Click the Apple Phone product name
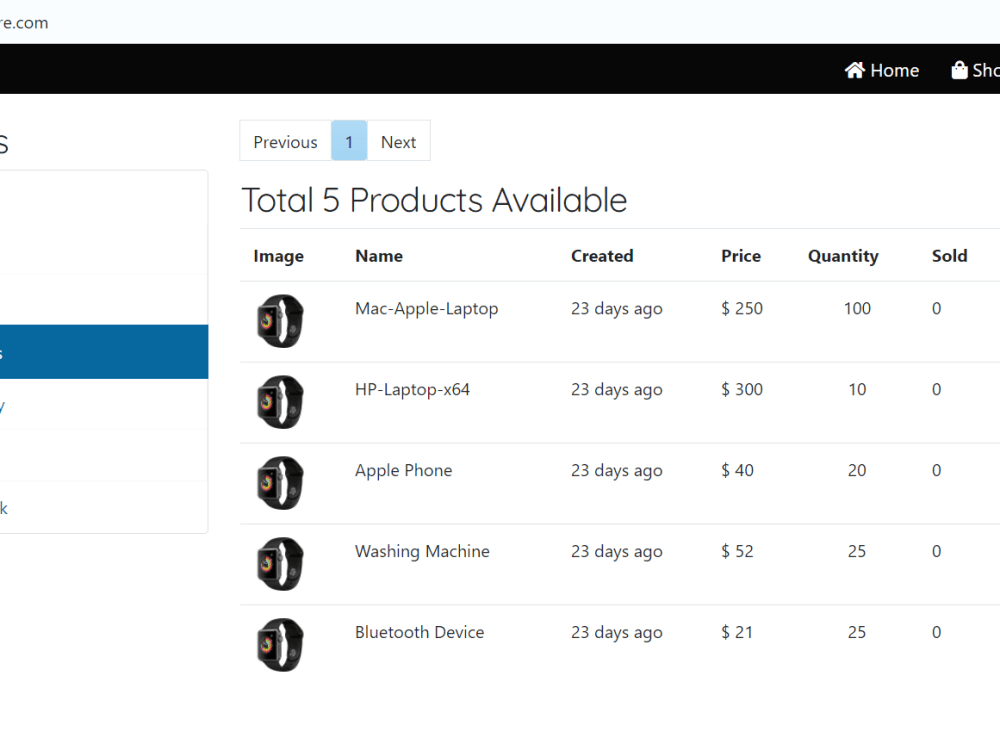The image size is (1000, 750). [403, 470]
